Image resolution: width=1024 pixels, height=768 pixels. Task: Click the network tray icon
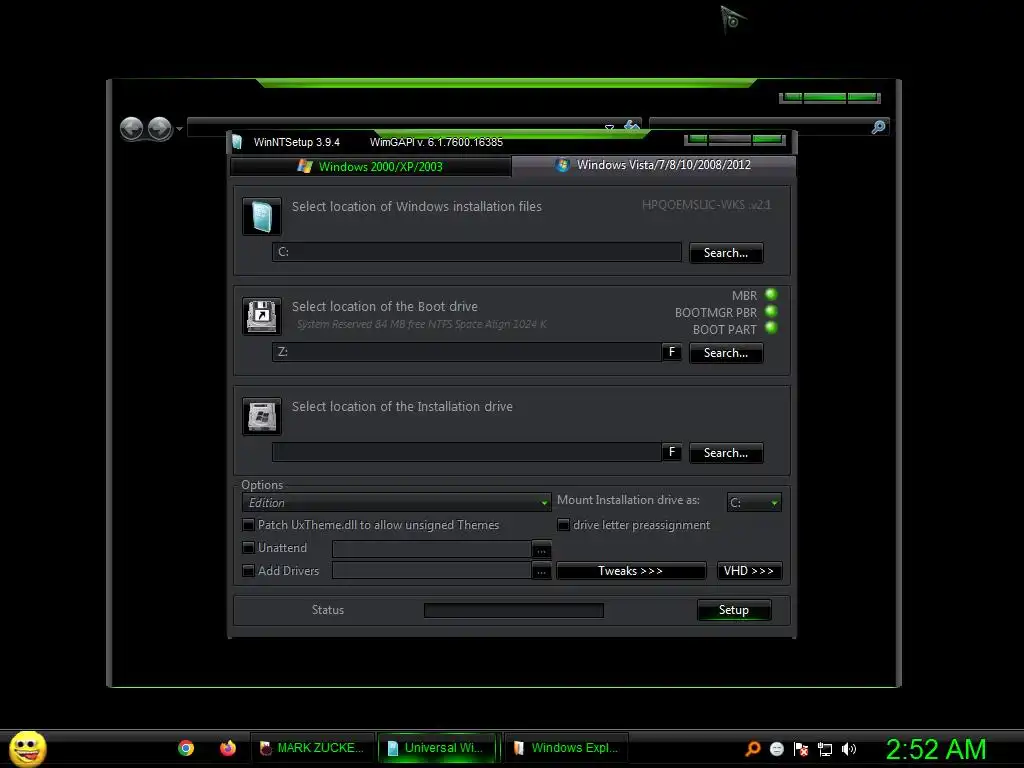(x=825, y=749)
